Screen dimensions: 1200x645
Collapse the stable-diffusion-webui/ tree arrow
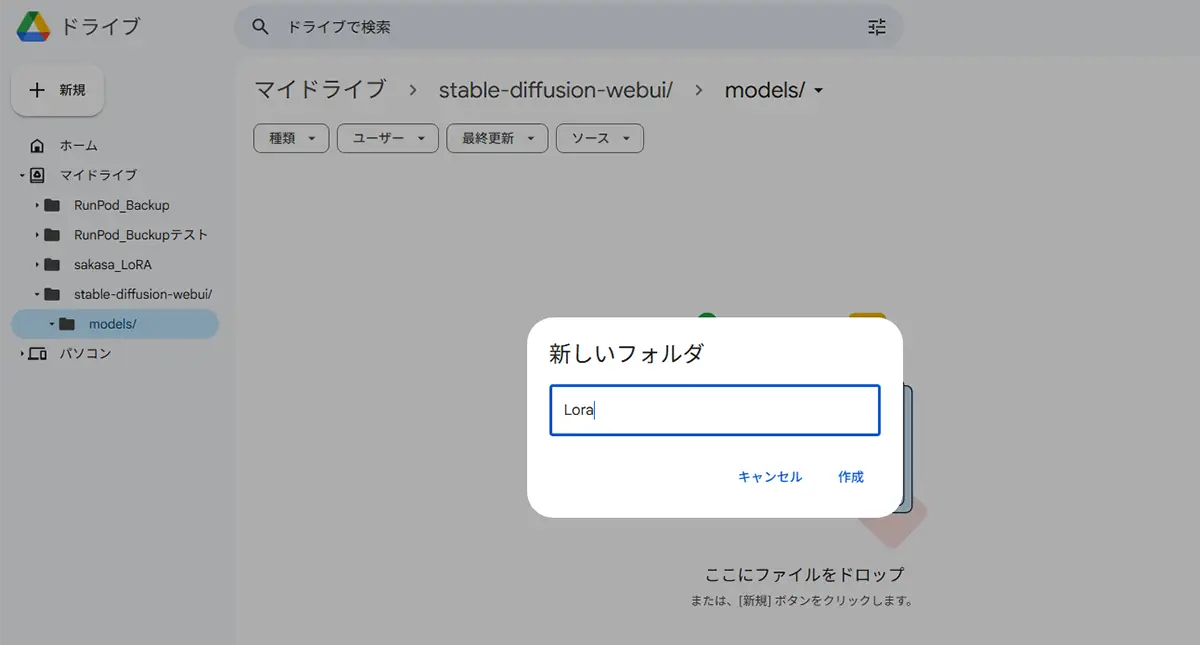click(x=37, y=294)
